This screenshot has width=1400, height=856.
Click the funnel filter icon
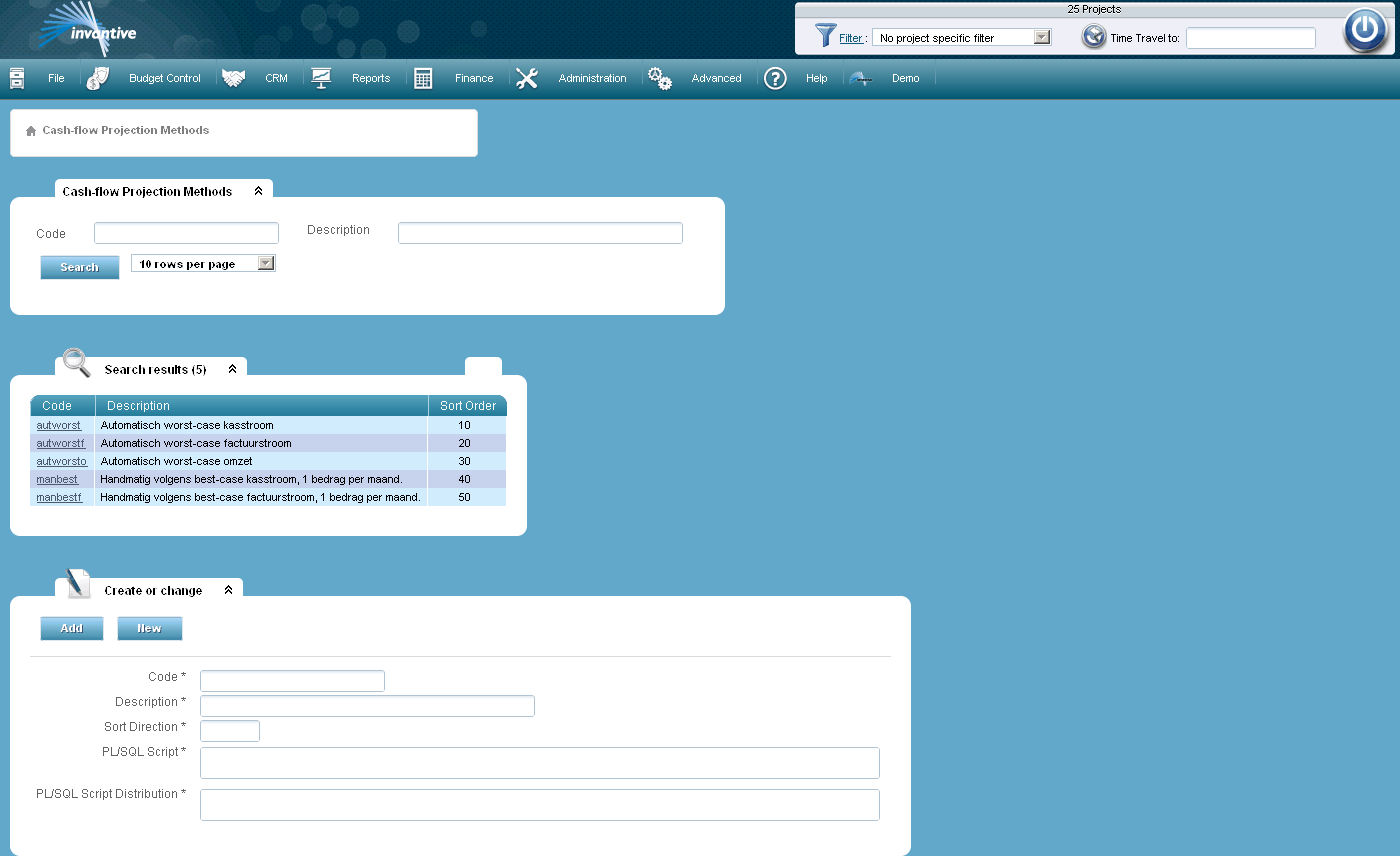[x=825, y=37]
